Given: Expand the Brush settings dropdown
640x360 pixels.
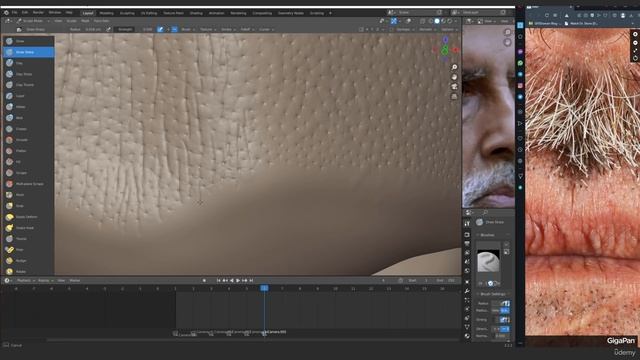Looking at the screenshot, I should tap(187, 29).
